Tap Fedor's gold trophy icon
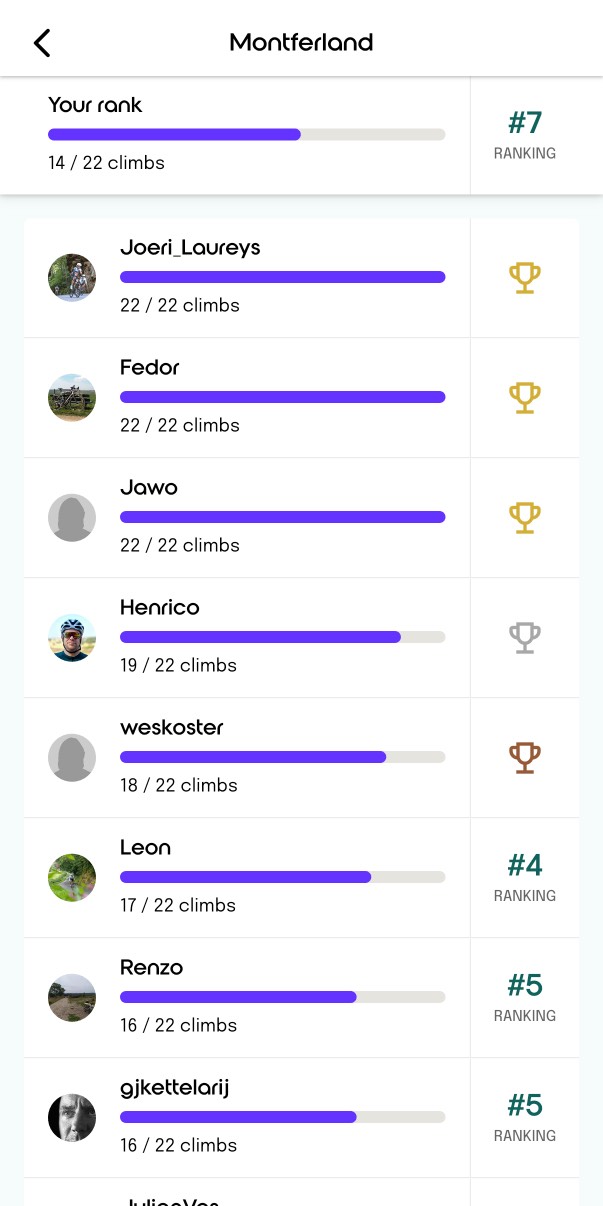The height and width of the screenshot is (1206, 603). 525,397
